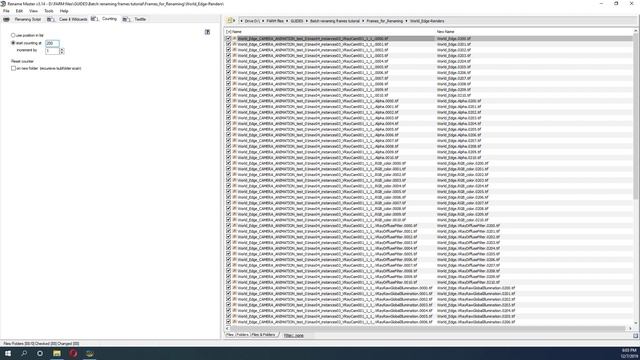Select the 'start counting at' radio button
Screen dimensions: 640x360
click(x=13, y=43)
